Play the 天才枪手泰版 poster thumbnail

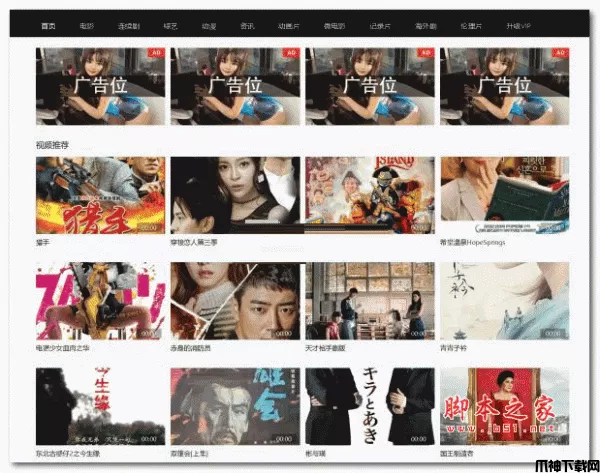point(370,301)
